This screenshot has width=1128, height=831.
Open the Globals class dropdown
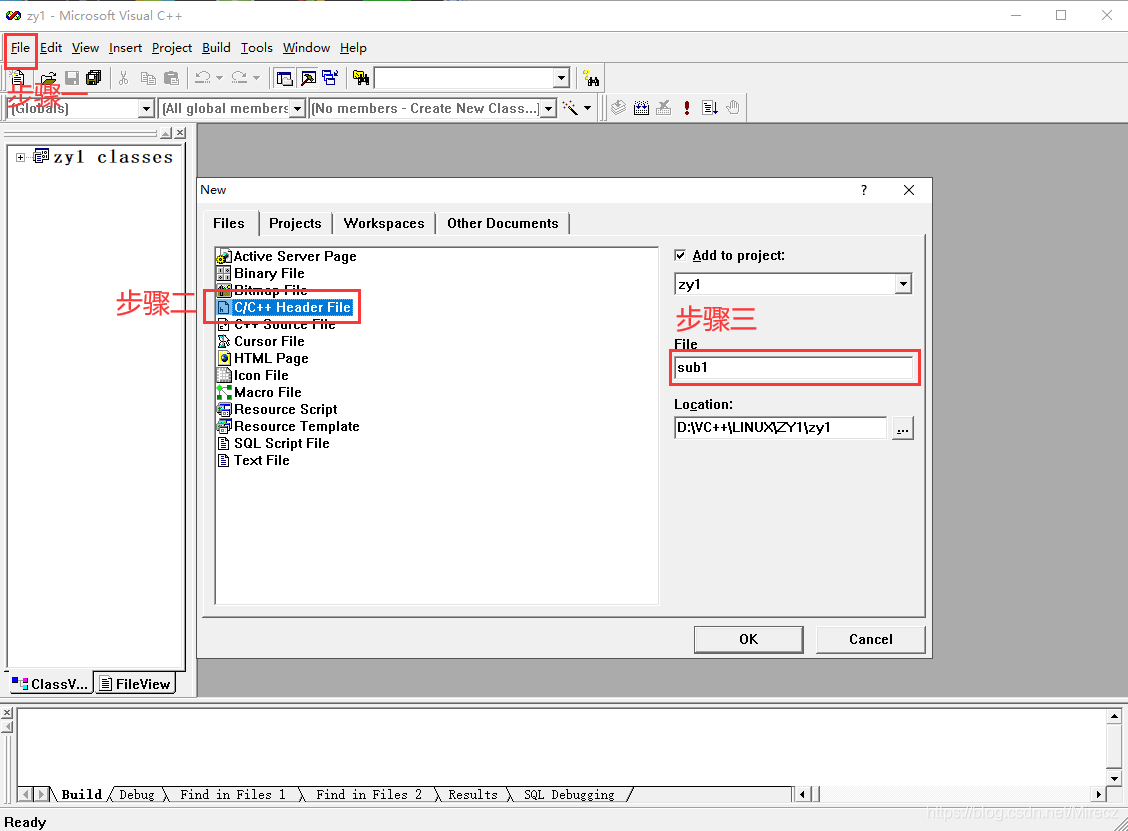coord(146,109)
